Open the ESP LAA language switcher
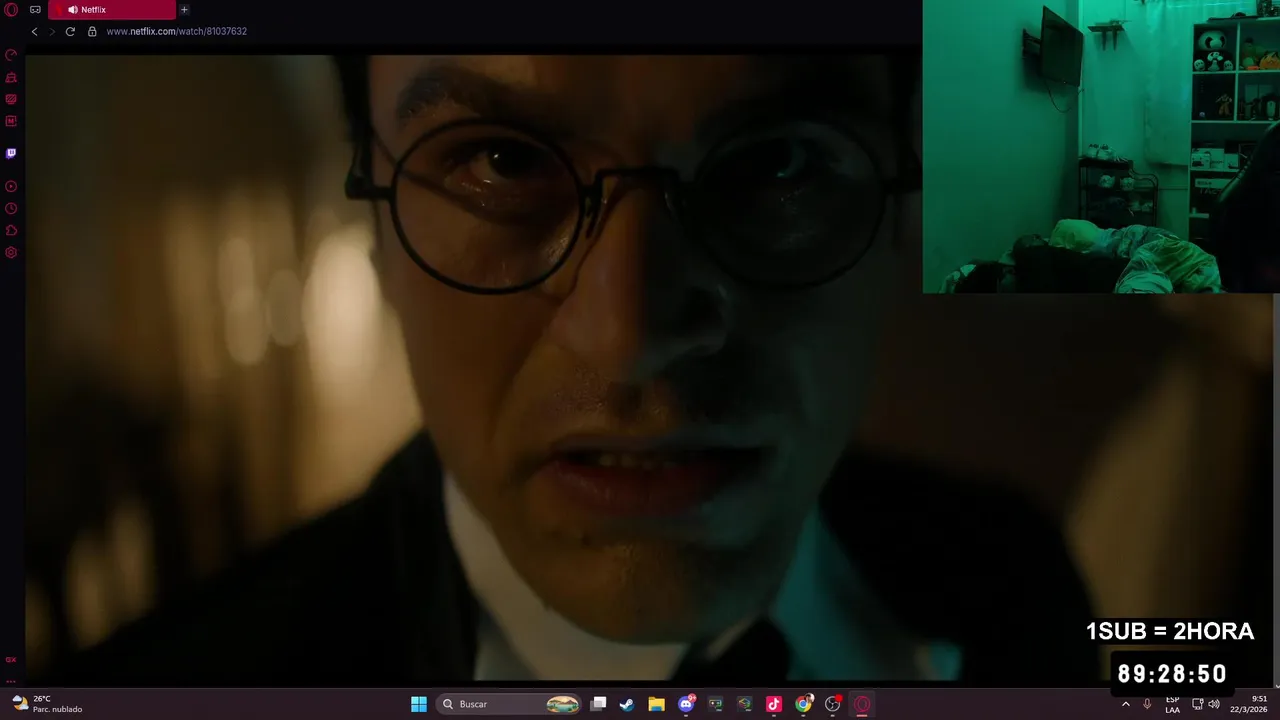 coord(1173,704)
